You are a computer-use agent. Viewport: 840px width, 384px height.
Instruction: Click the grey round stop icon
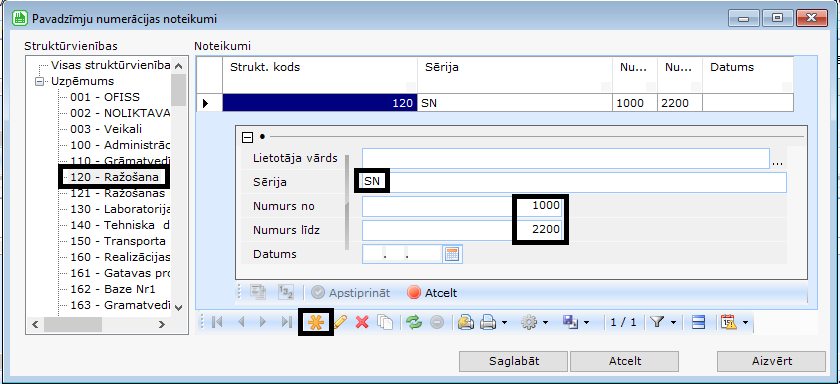[437, 322]
